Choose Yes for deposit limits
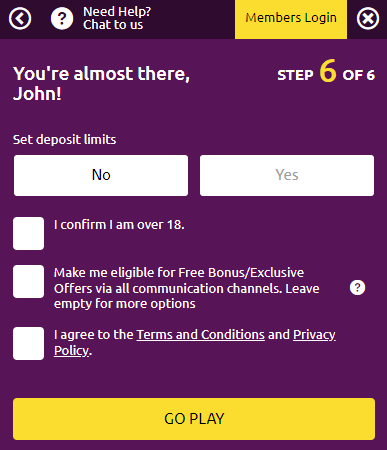Viewport: 387px width, 450px height. (x=287, y=175)
